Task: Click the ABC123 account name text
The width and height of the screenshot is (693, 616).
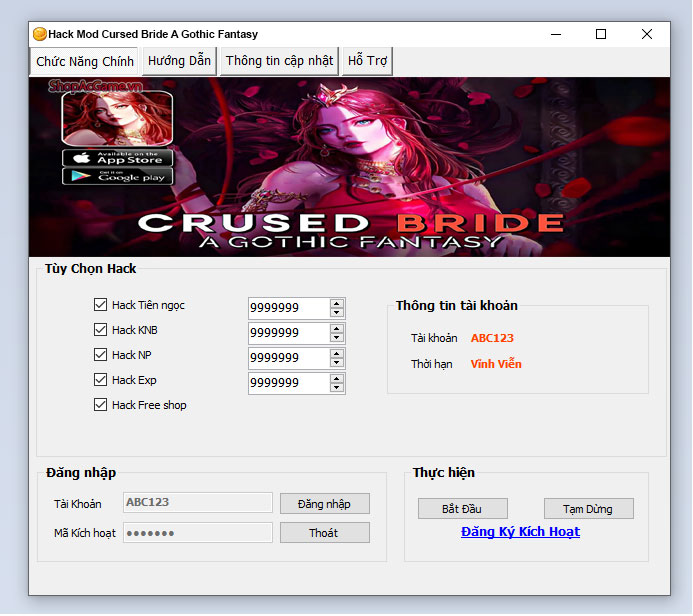Action: [x=492, y=338]
